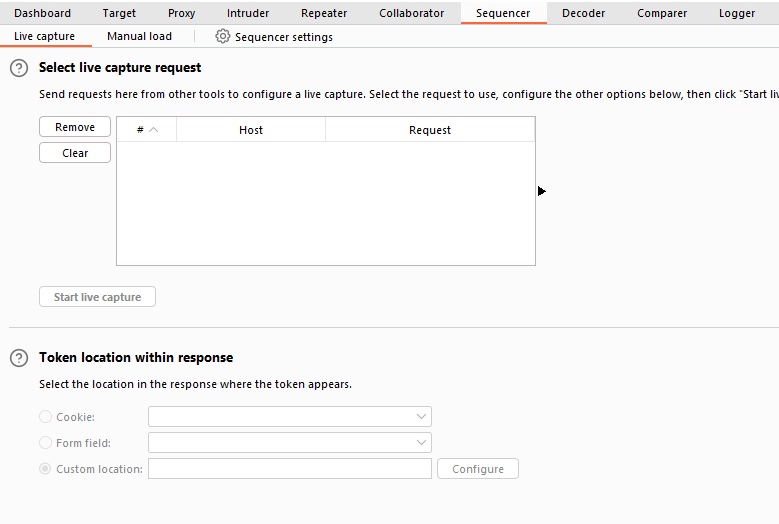This screenshot has width=779, height=524.
Task: Select the Form field radio button
Action: (46, 443)
